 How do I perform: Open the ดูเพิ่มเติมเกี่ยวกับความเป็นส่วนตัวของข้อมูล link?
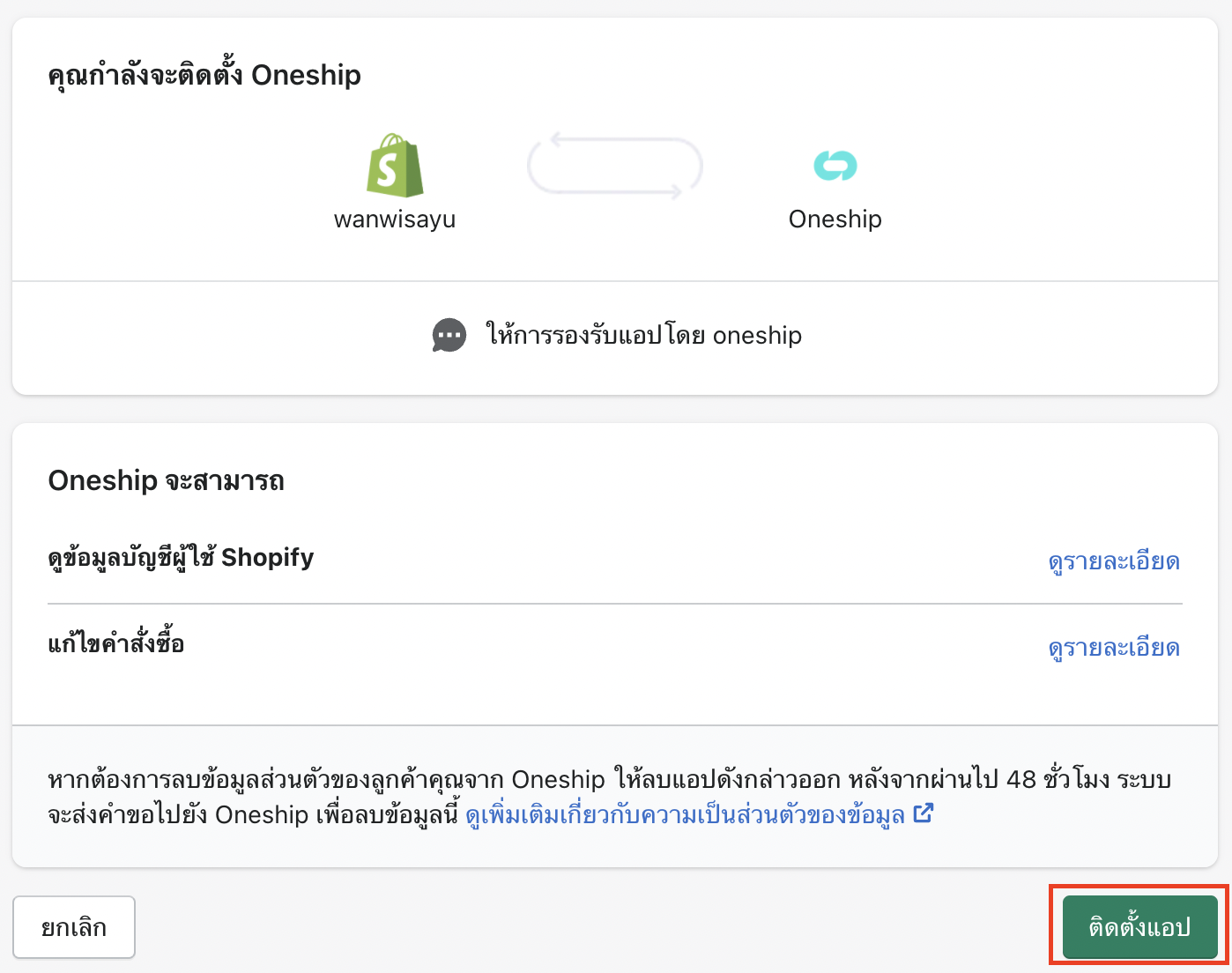coord(686,814)
